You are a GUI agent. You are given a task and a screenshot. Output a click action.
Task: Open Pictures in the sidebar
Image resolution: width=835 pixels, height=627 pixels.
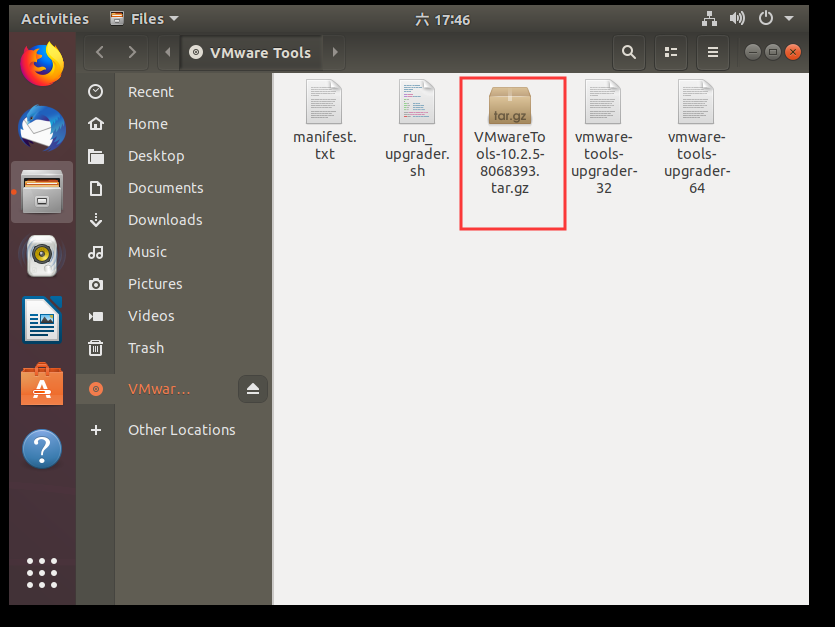(x=174, y=283)
